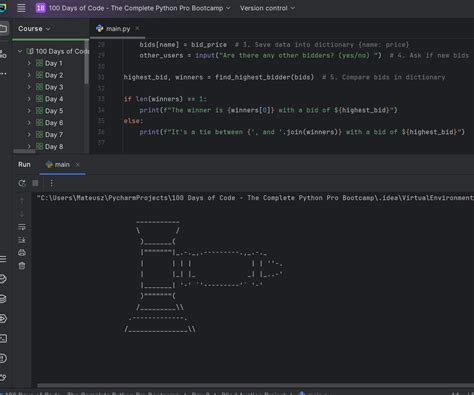Expand the Day 8 folder
Viewport: 474px width, 395px height.
coord(29,146)
